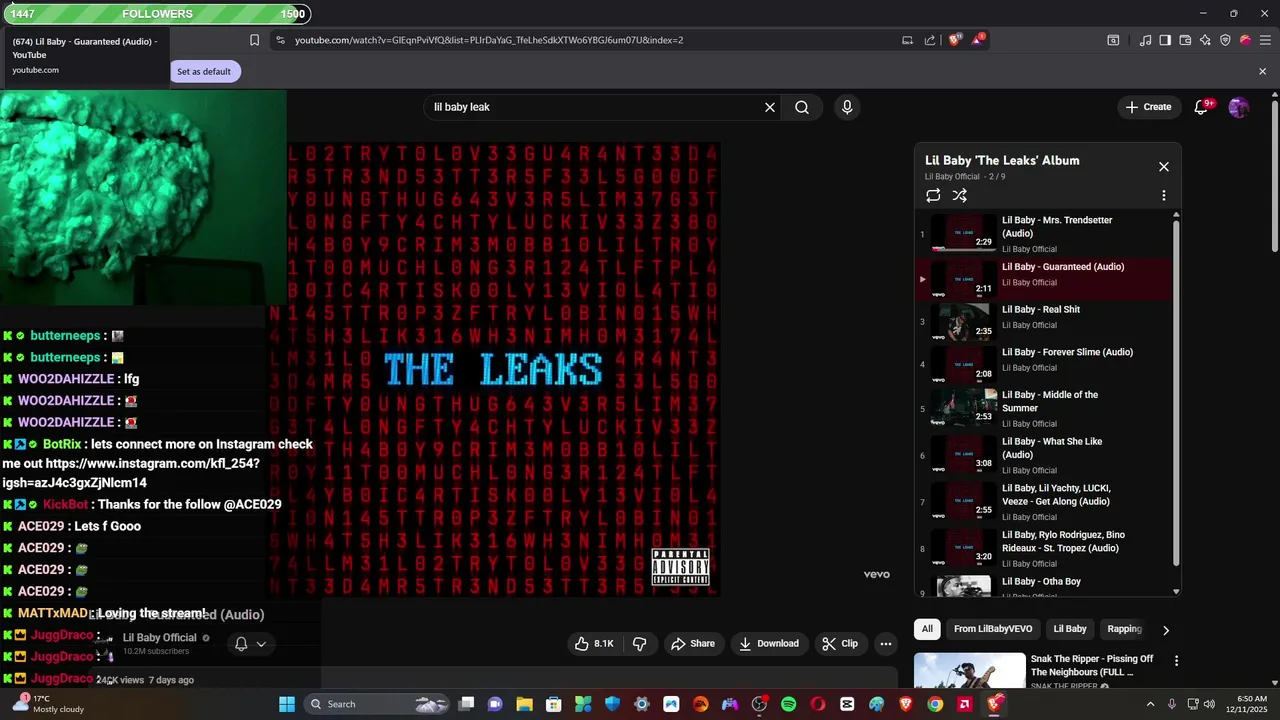The height and width of the screenshot is (720, 1280).
Task: Open Brave Rewards triangle icon
Action: pos(977,40)
